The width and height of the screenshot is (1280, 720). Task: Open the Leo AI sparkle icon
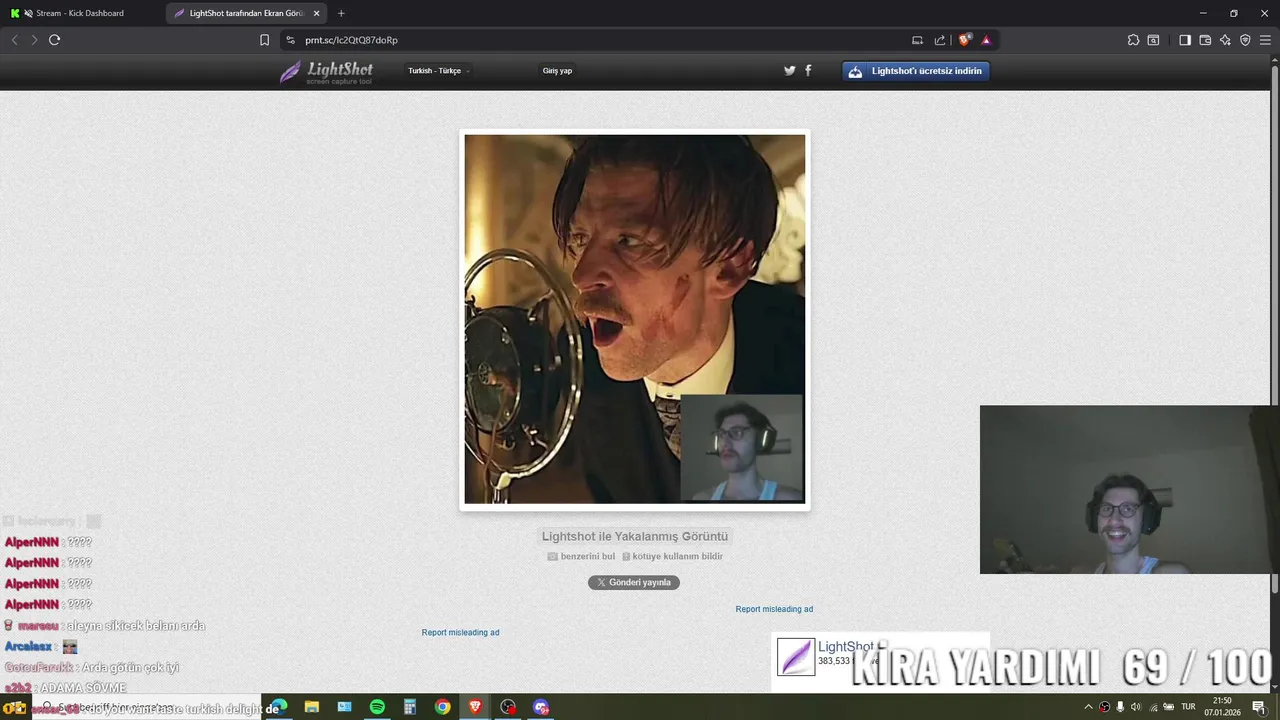click(x=1225, y=40)
